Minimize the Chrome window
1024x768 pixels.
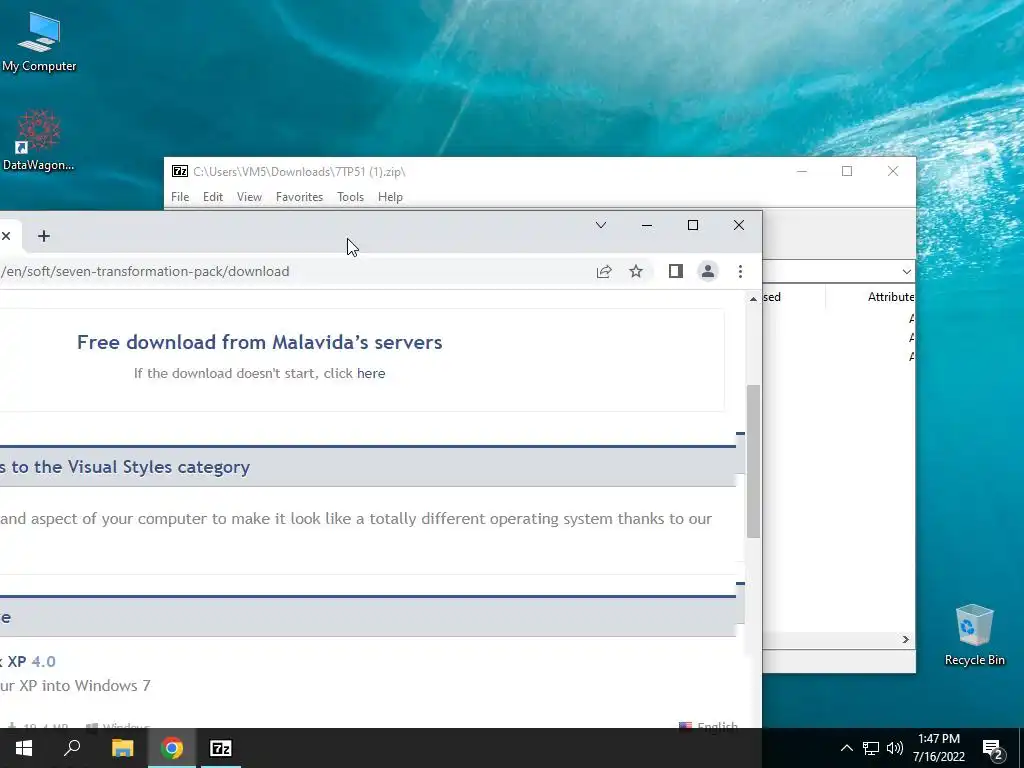647,225
